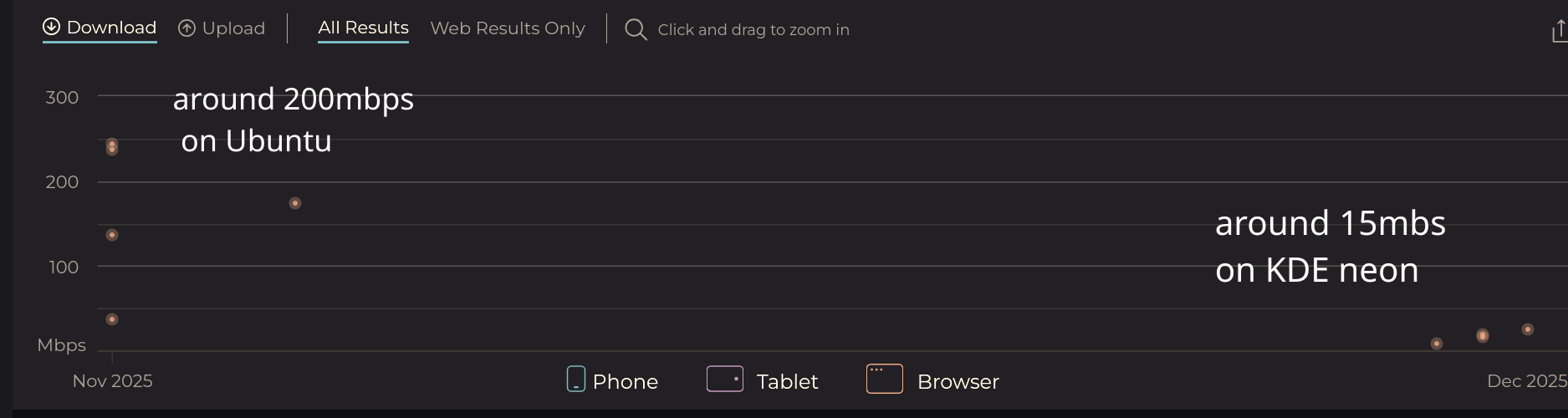Click the Phone device icon
This screenshot has width=1568, height=418.
pyautogui.click(x=575, y=379)
